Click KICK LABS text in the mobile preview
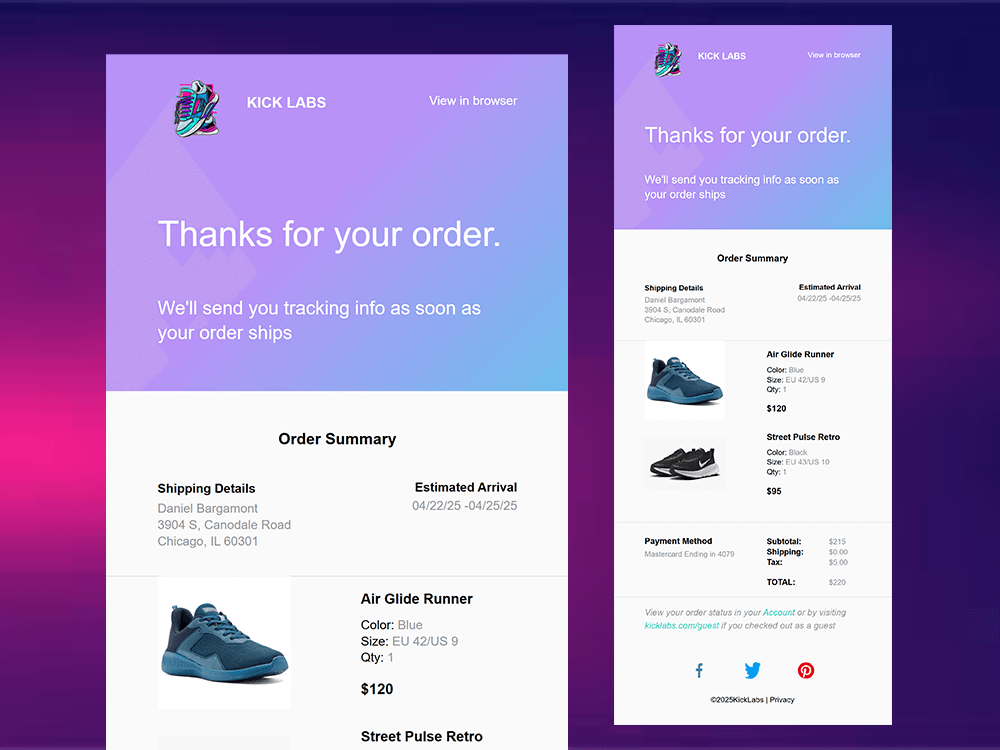This screenshot has width=1000, height=750. point(722,56)
